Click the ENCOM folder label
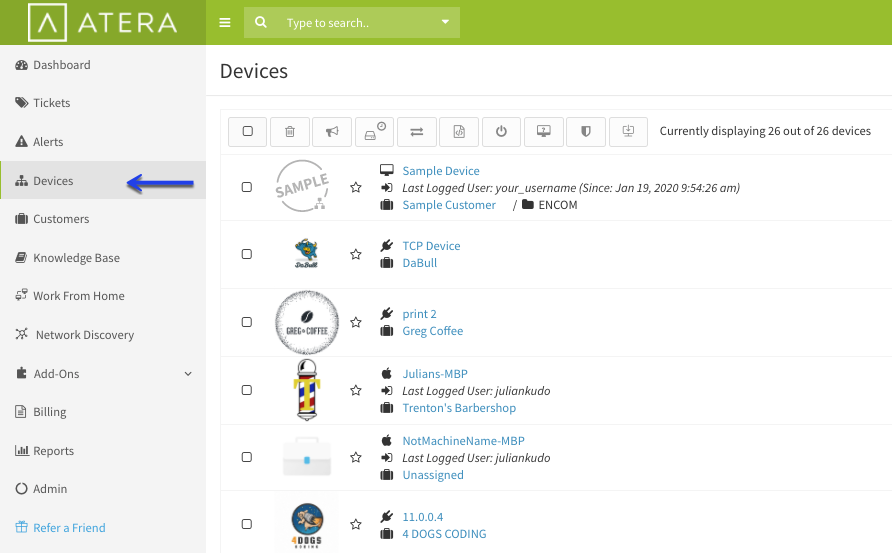The width and height of the screenshot is (892, 553). 558,205
